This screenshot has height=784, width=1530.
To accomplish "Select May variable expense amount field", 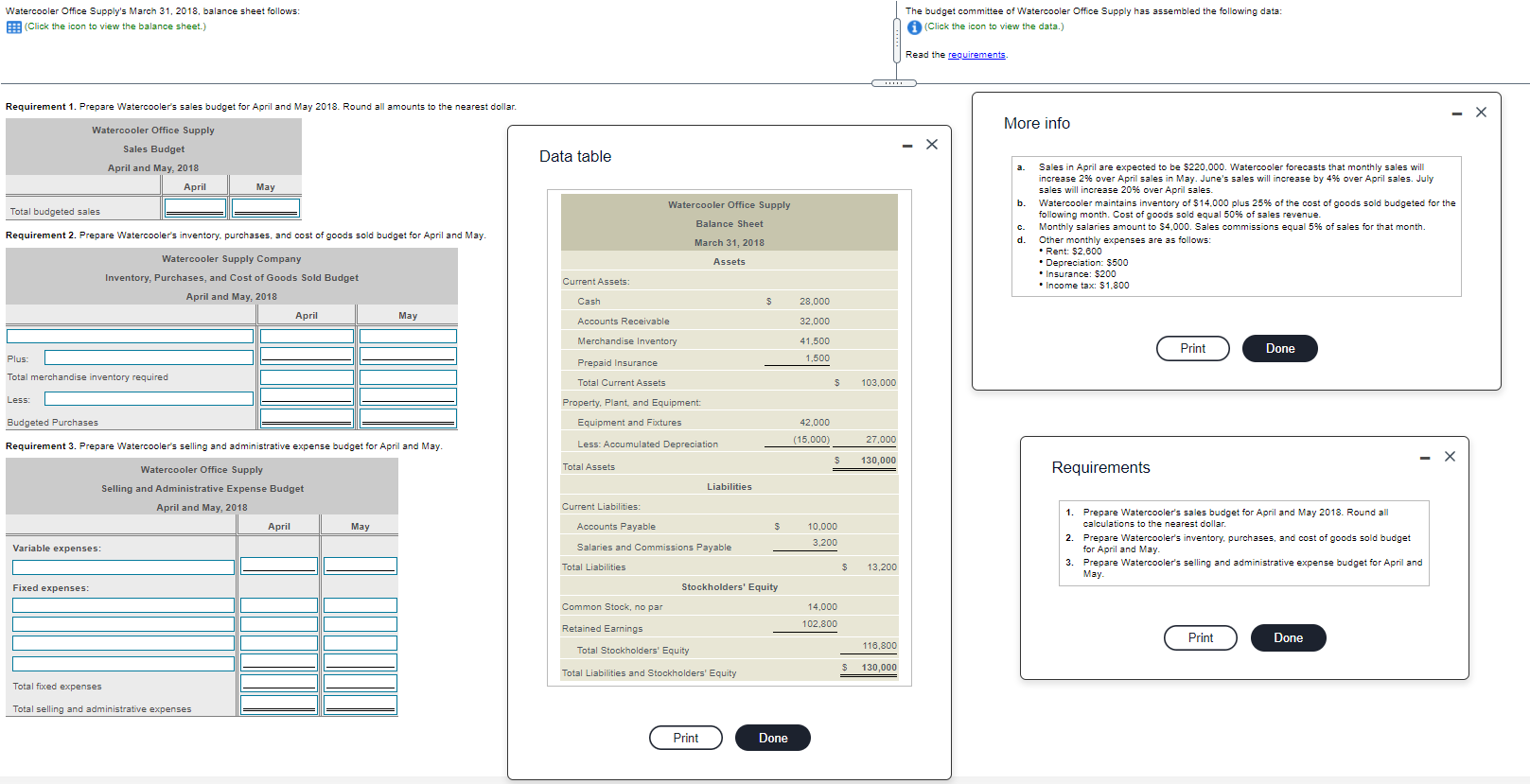I will click(361, 566).
